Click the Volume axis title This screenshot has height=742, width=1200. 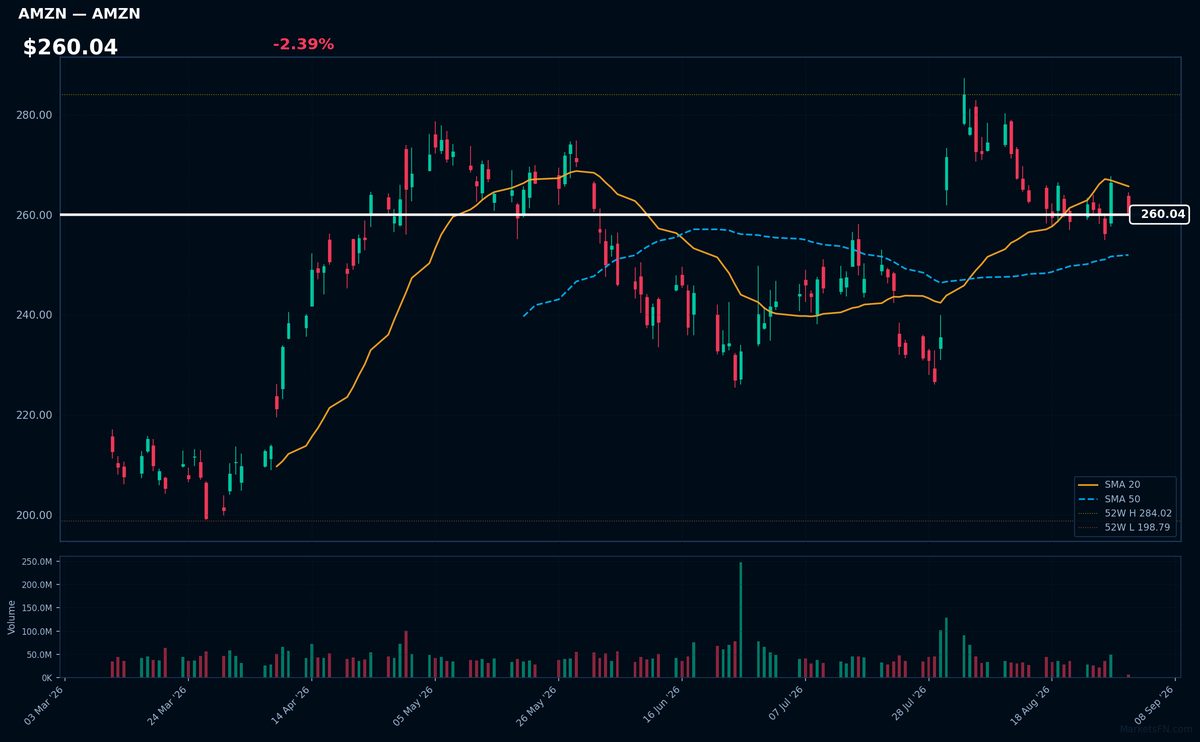(11, 617)
